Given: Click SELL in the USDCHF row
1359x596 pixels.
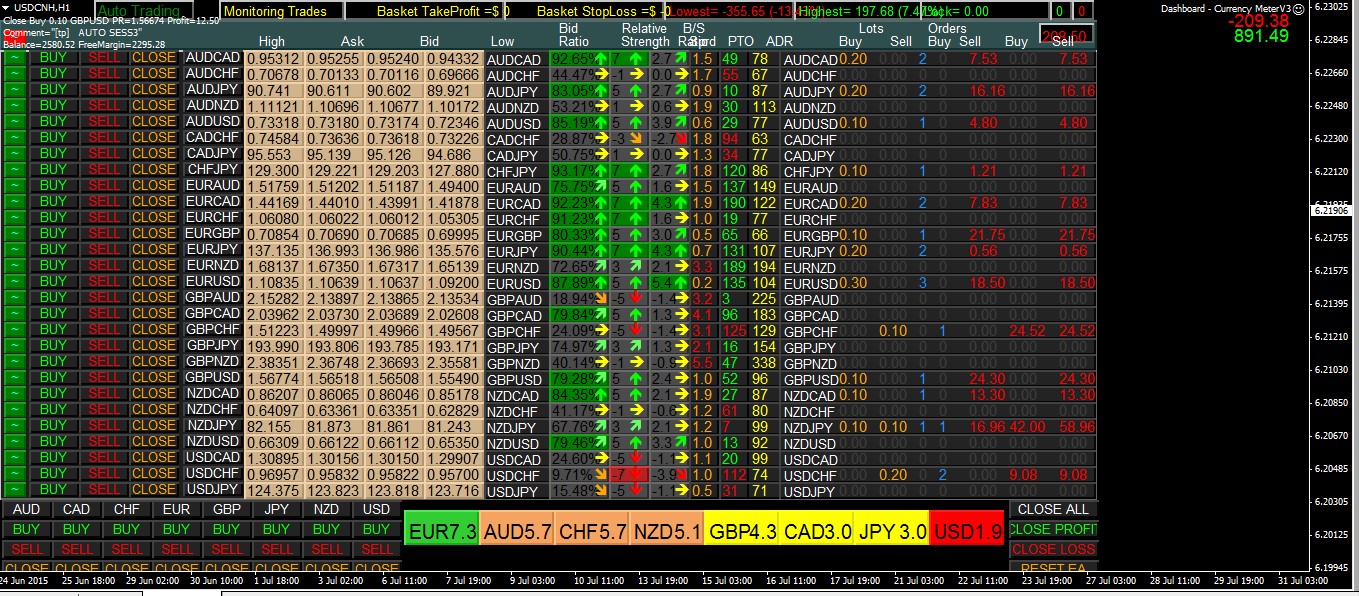Looking at the screenshot, I should tap(104, 474).
